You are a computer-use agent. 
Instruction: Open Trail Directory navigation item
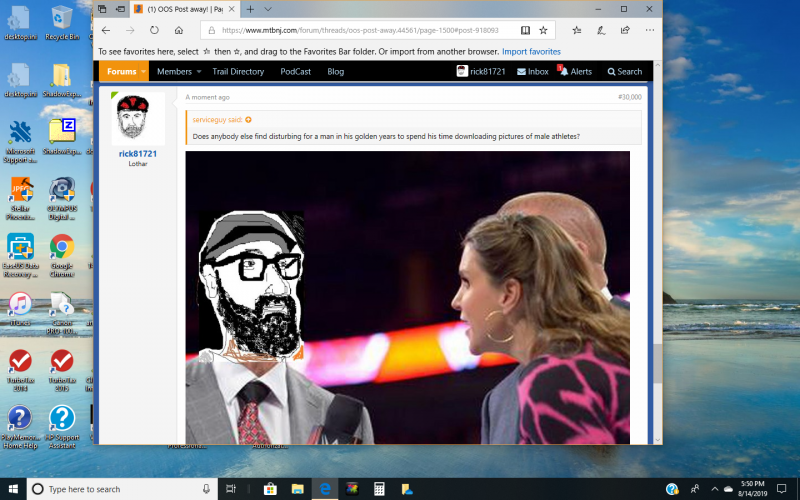click(240, 72)
